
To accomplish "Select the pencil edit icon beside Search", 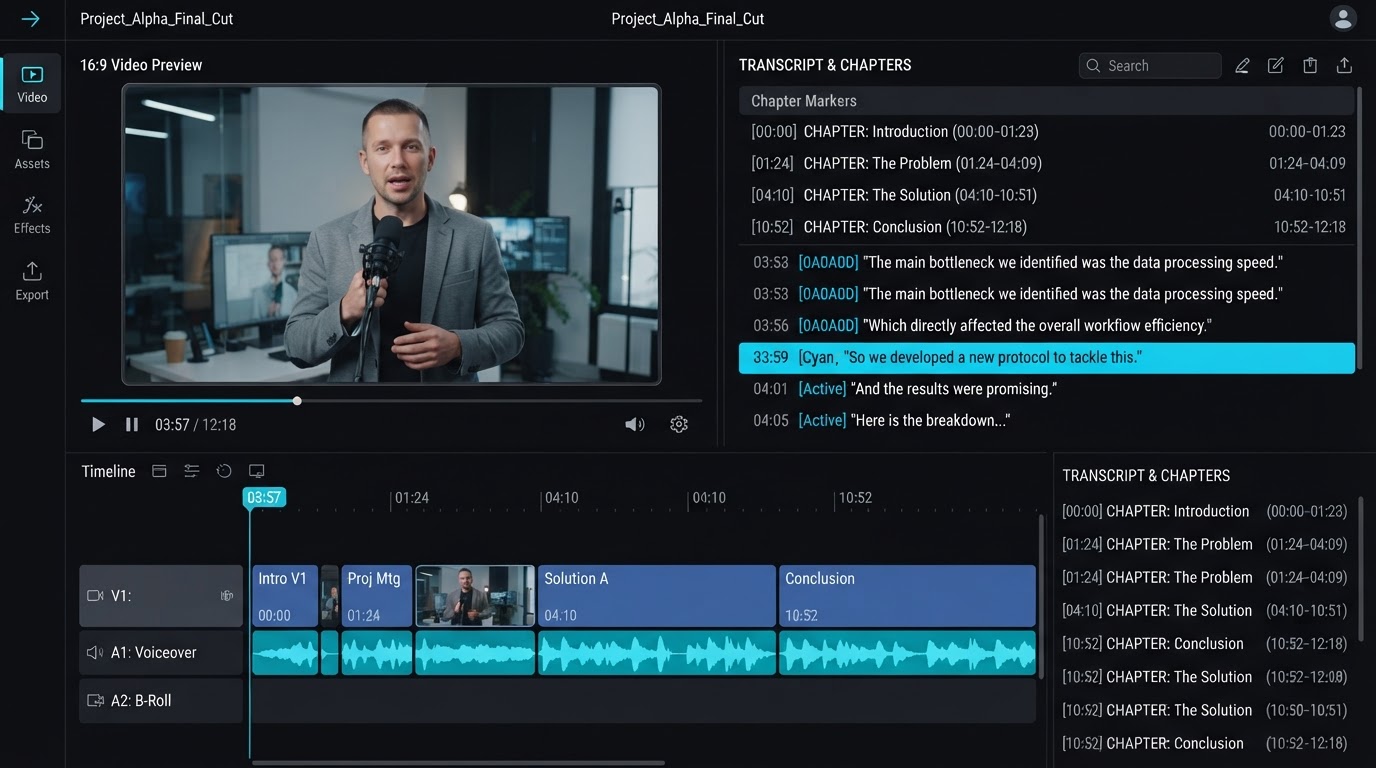I will point(1242,66).
